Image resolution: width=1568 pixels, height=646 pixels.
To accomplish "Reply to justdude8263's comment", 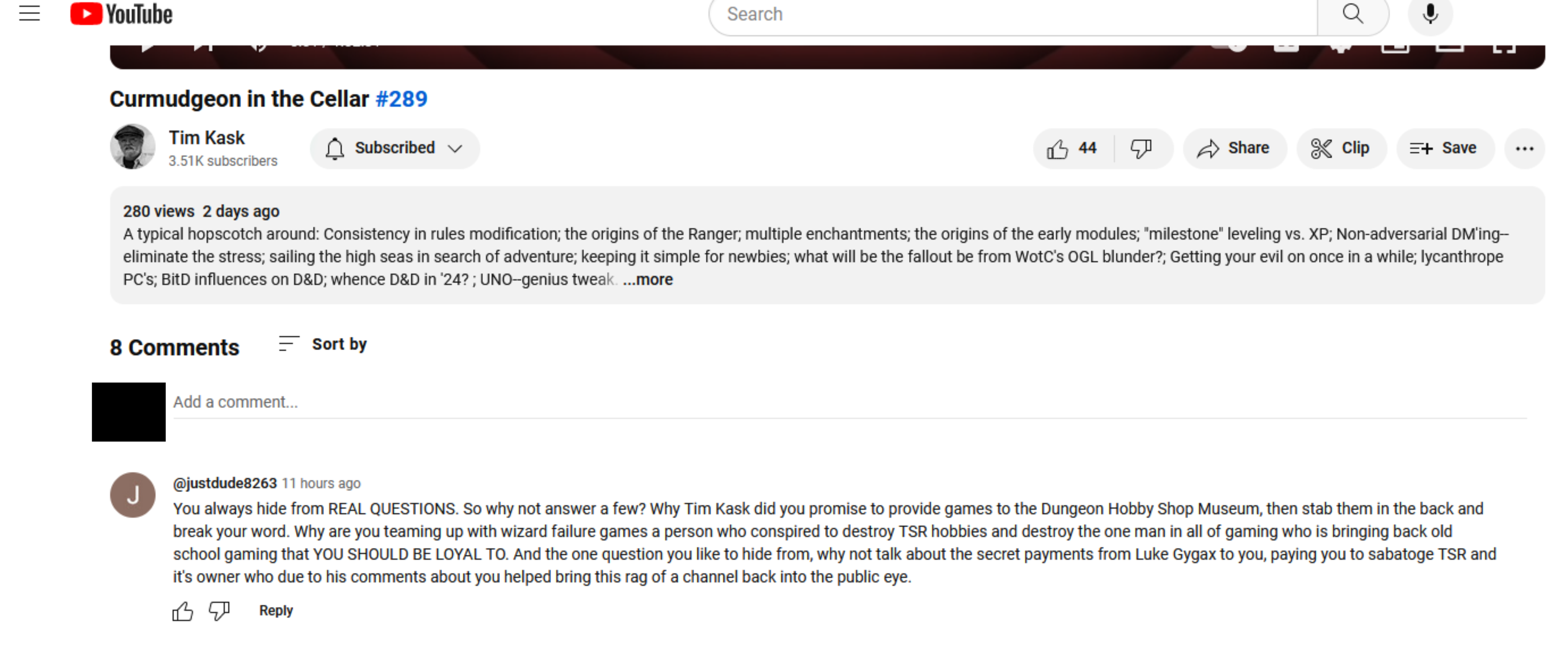I will 276,611.
